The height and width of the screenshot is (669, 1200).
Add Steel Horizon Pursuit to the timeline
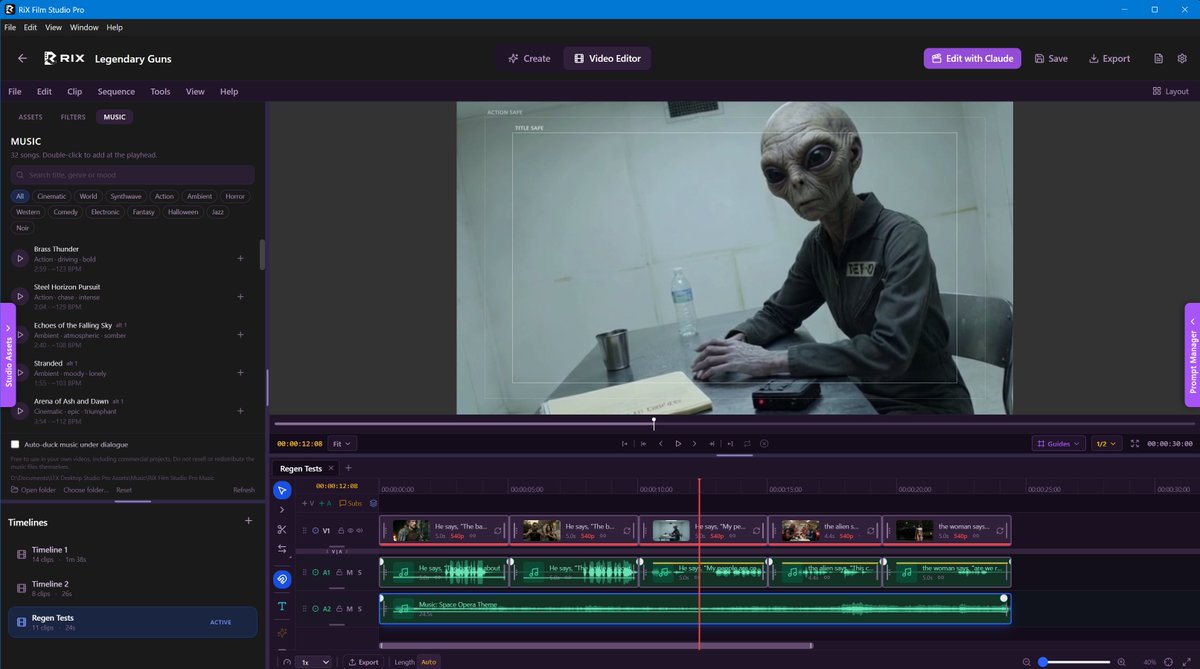(x=240, y=296)
